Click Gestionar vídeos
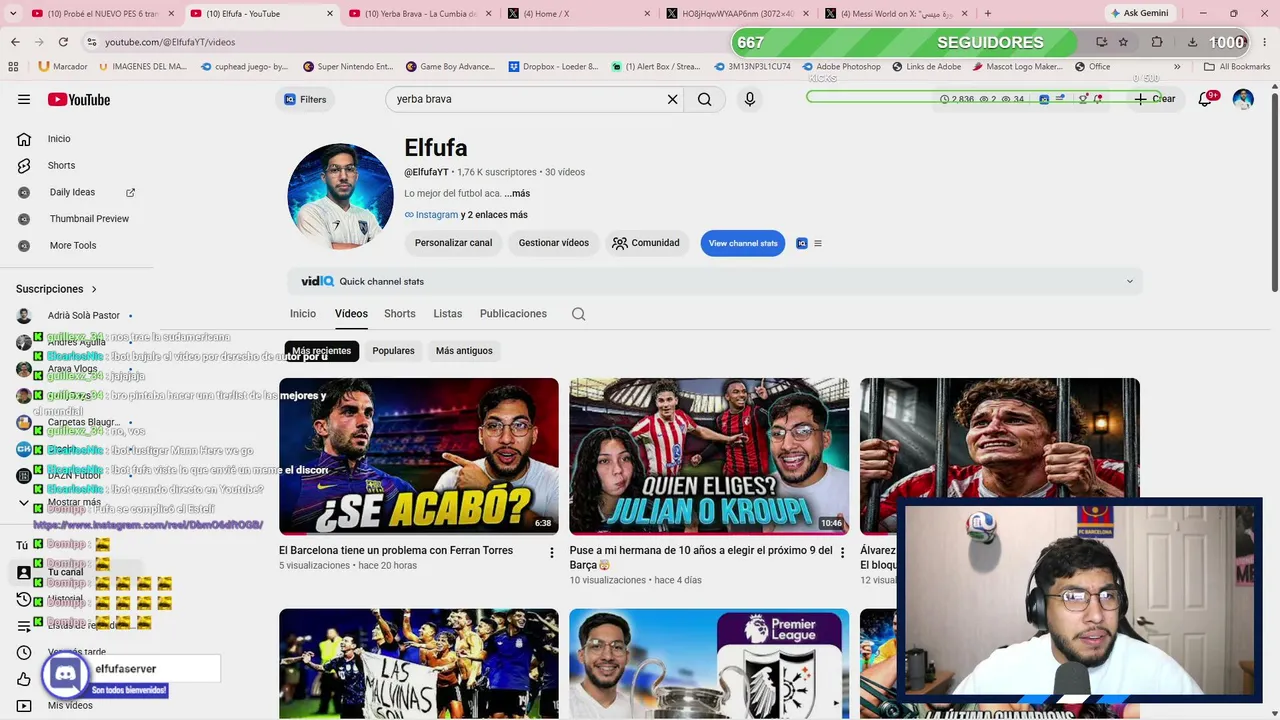1280x720 pixels. tap(553, 243)
